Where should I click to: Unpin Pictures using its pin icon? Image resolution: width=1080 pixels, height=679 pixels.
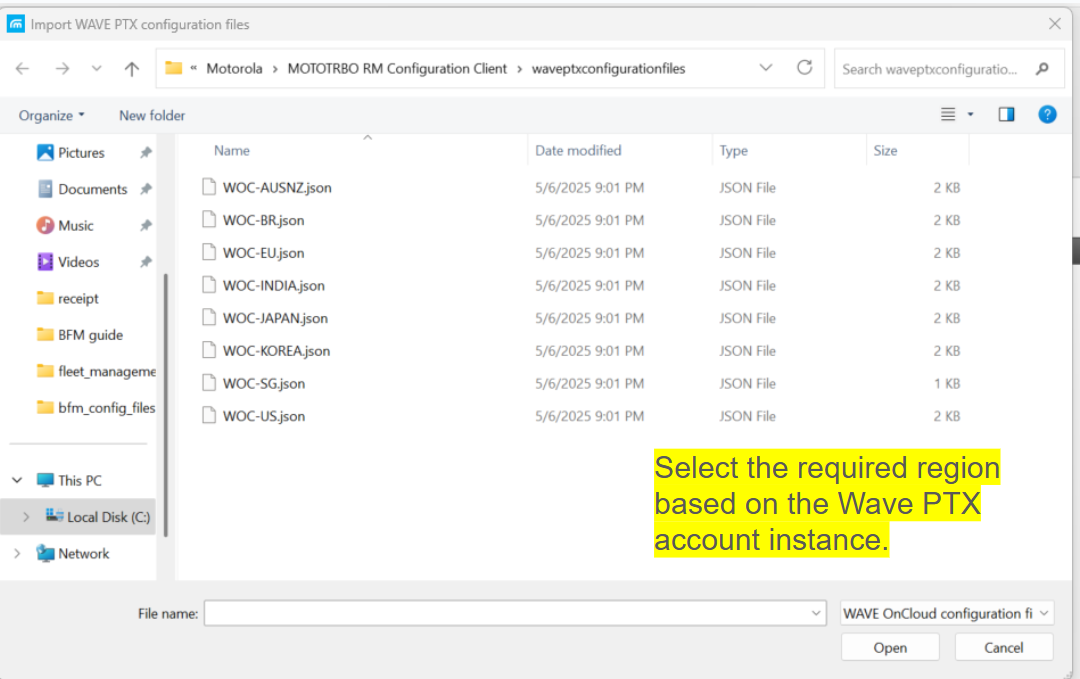pyautogui.click(x=145, y=153)
